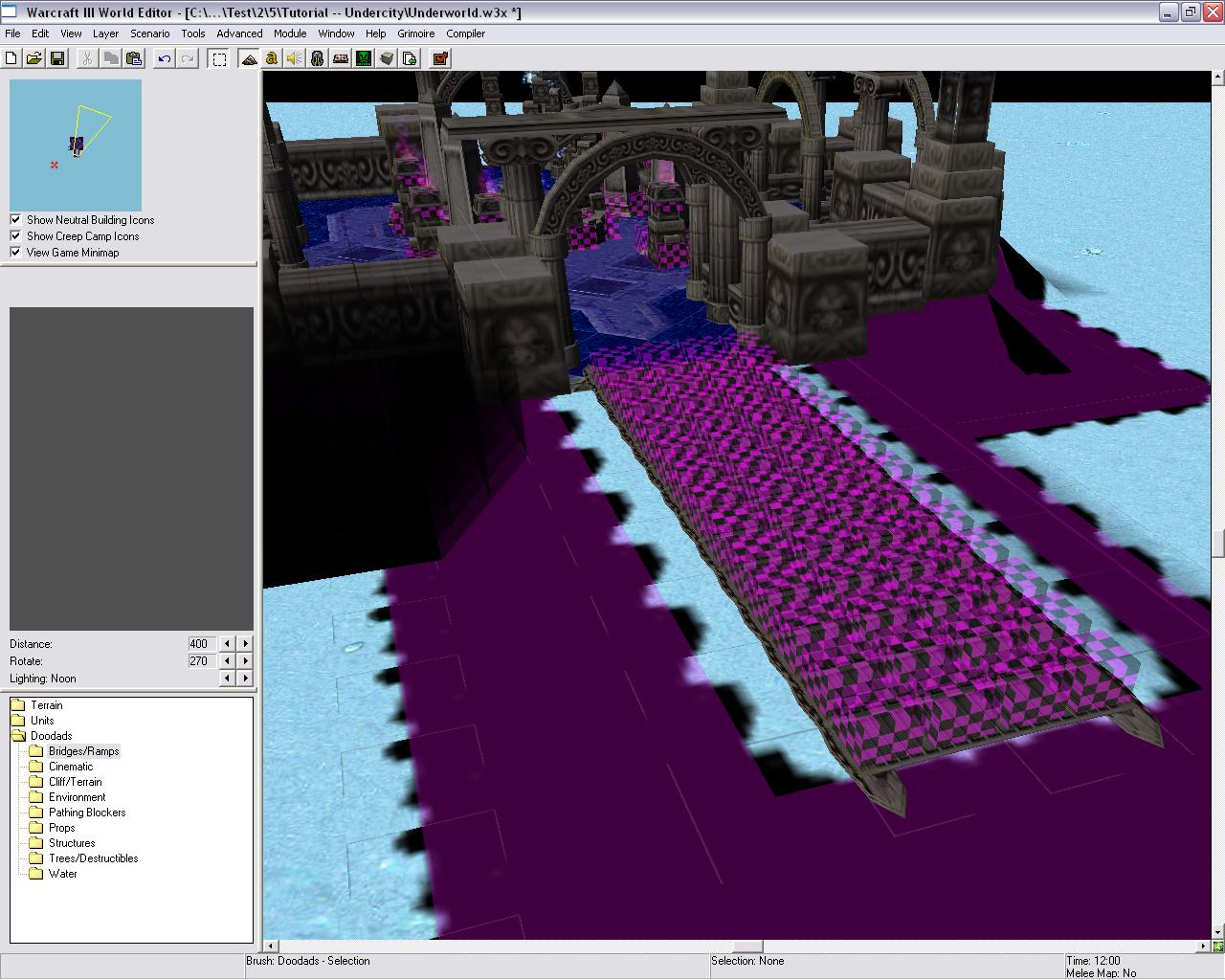1225x980 pixels.
Task: Click the horizontal scrollbar left arrow
Action: (272, 947)
